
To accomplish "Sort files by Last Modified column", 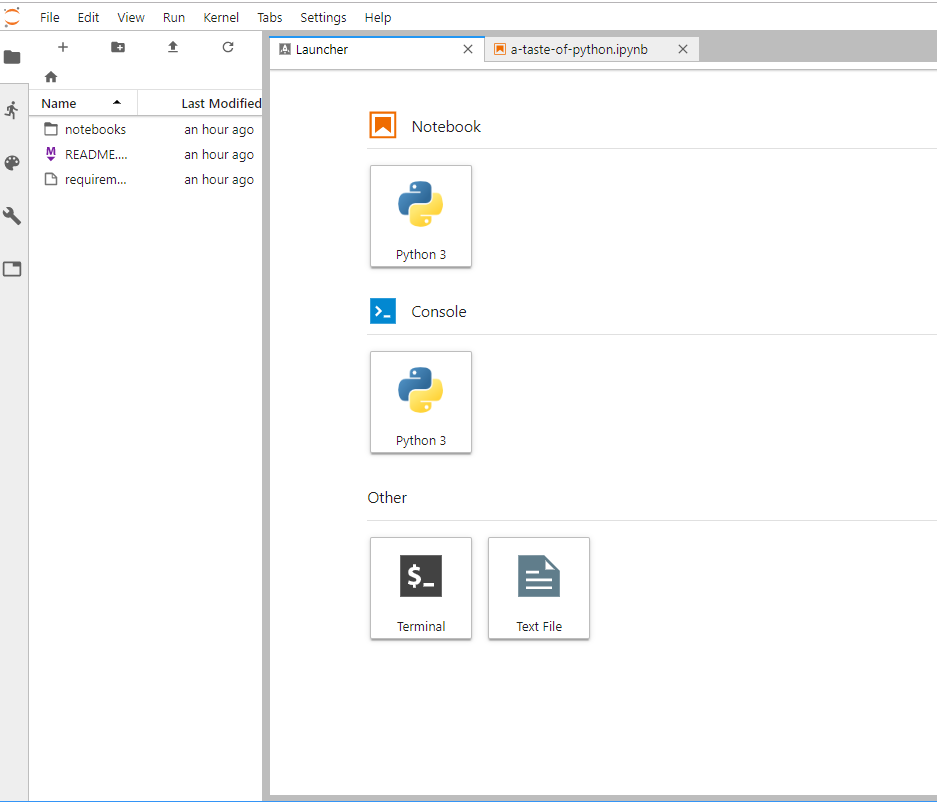I will coord(200,103).
